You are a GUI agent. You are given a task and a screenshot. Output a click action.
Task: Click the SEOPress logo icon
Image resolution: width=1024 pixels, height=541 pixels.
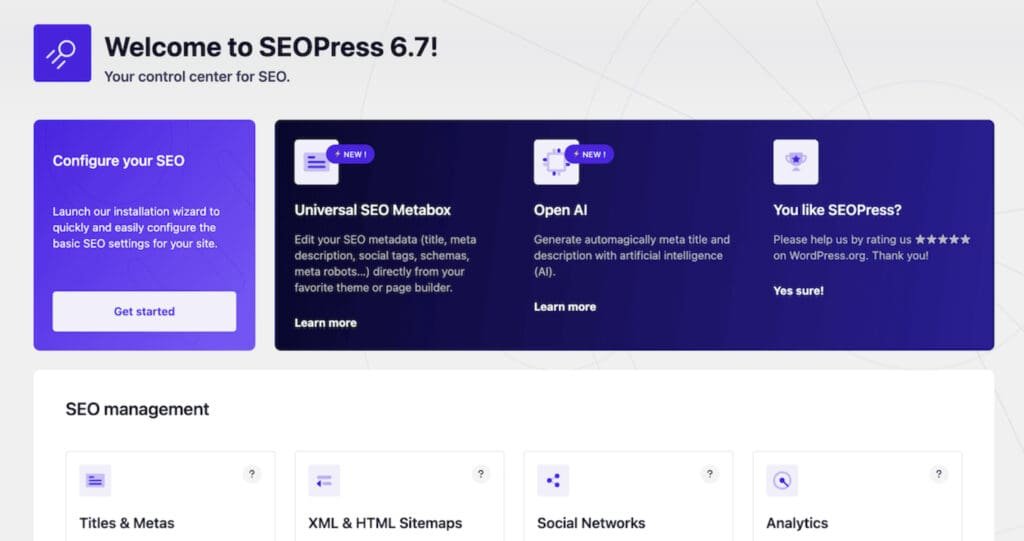62,53
